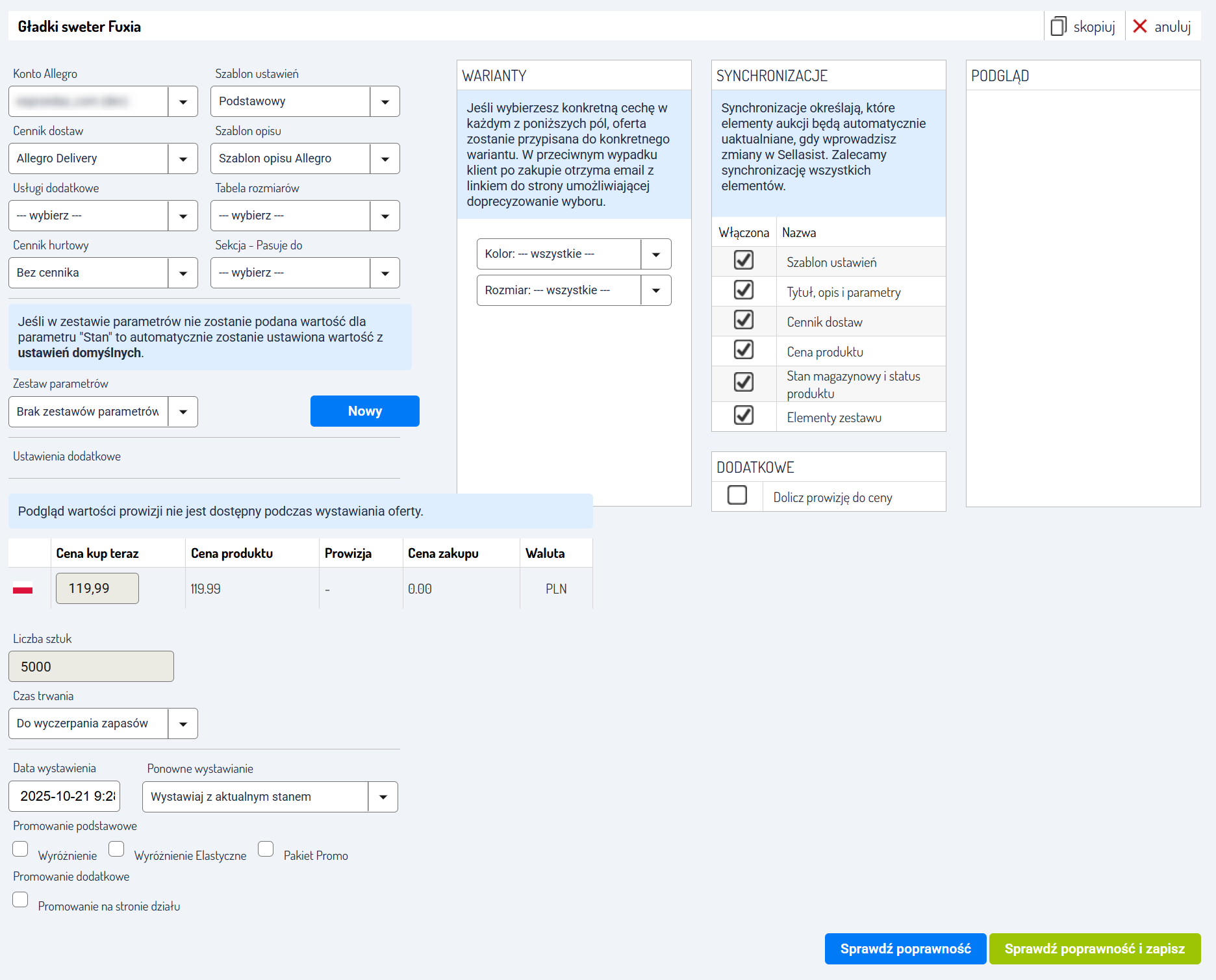The width and height of the screenshot is (1216, 980).
Task: Click the Cena kup teraz price field
Action: coord(97,588)
